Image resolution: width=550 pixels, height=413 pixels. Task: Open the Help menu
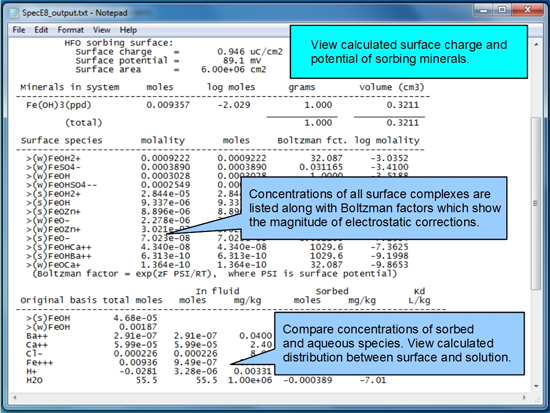click(x=128, y=30)
